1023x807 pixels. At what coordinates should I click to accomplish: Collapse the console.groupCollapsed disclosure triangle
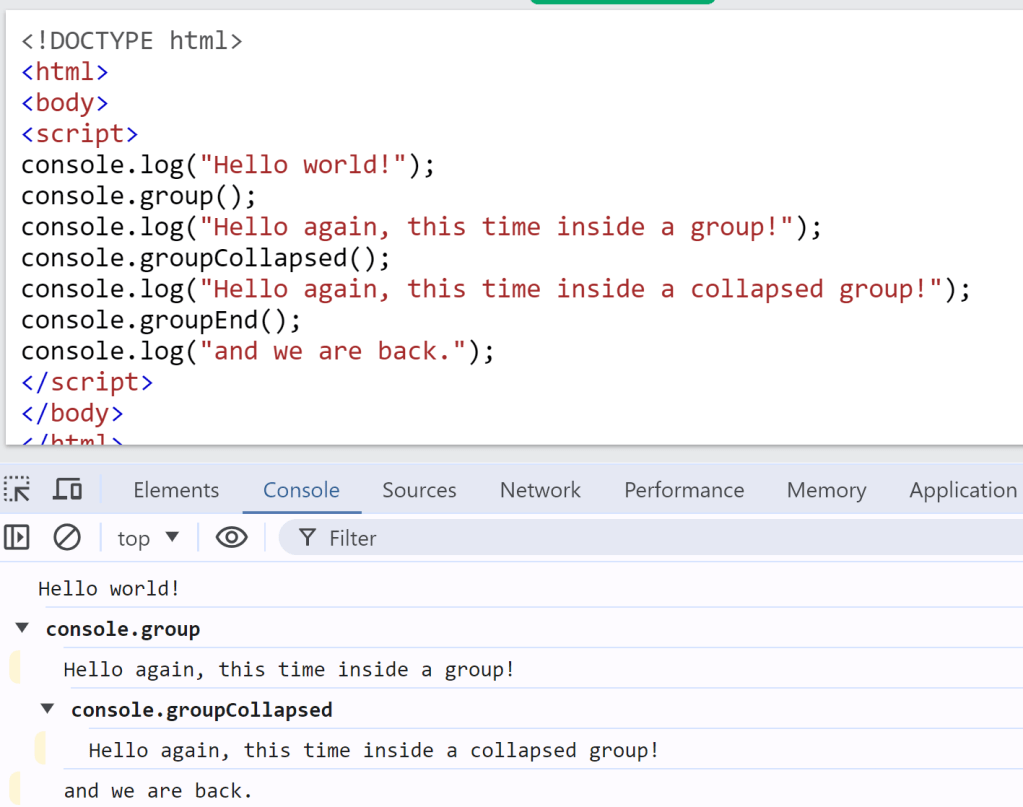(47, 709)
